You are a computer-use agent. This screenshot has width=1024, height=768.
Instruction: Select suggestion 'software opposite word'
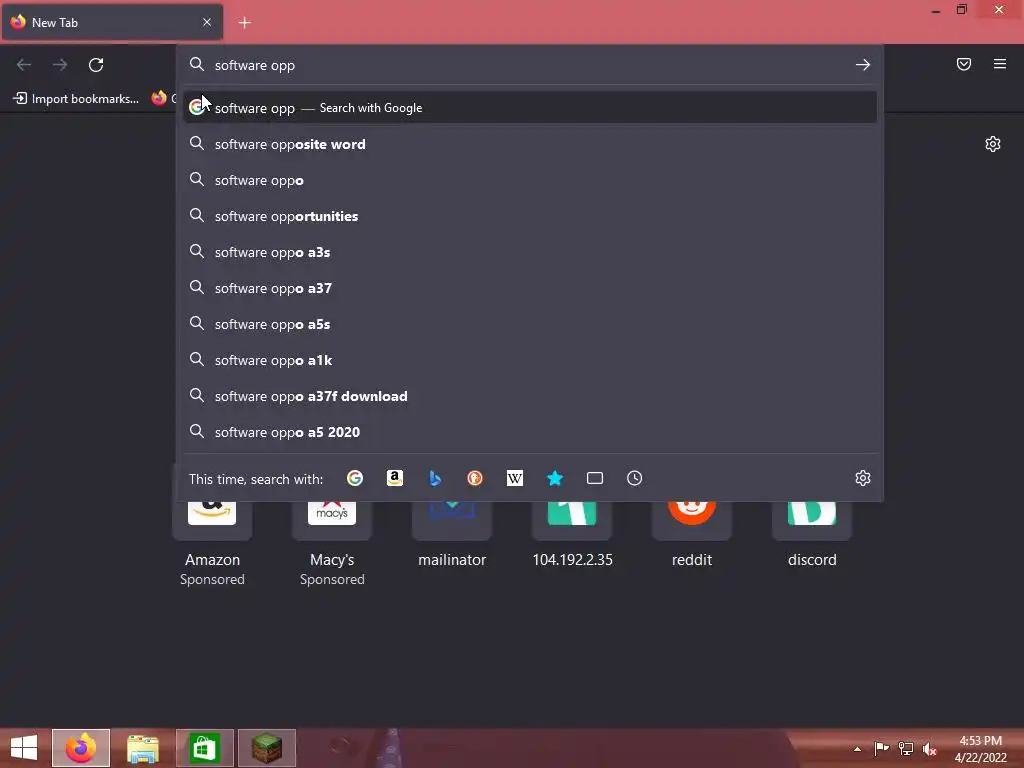coord(530,144)
